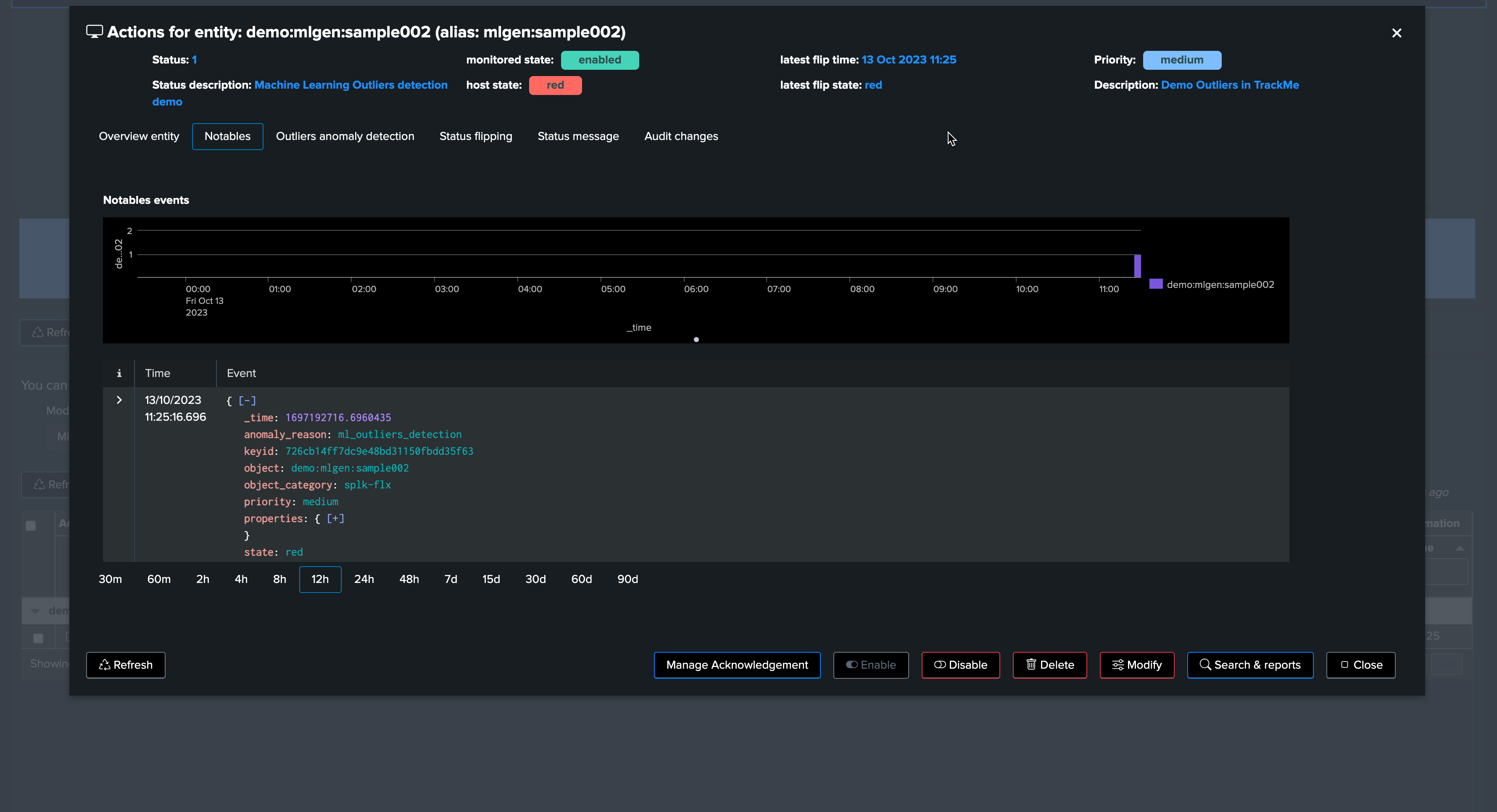Viewport: 1497px width, 812px height.
Task: Click the object value demo:mlgen:sample002 in event
Action: [350, 468]
